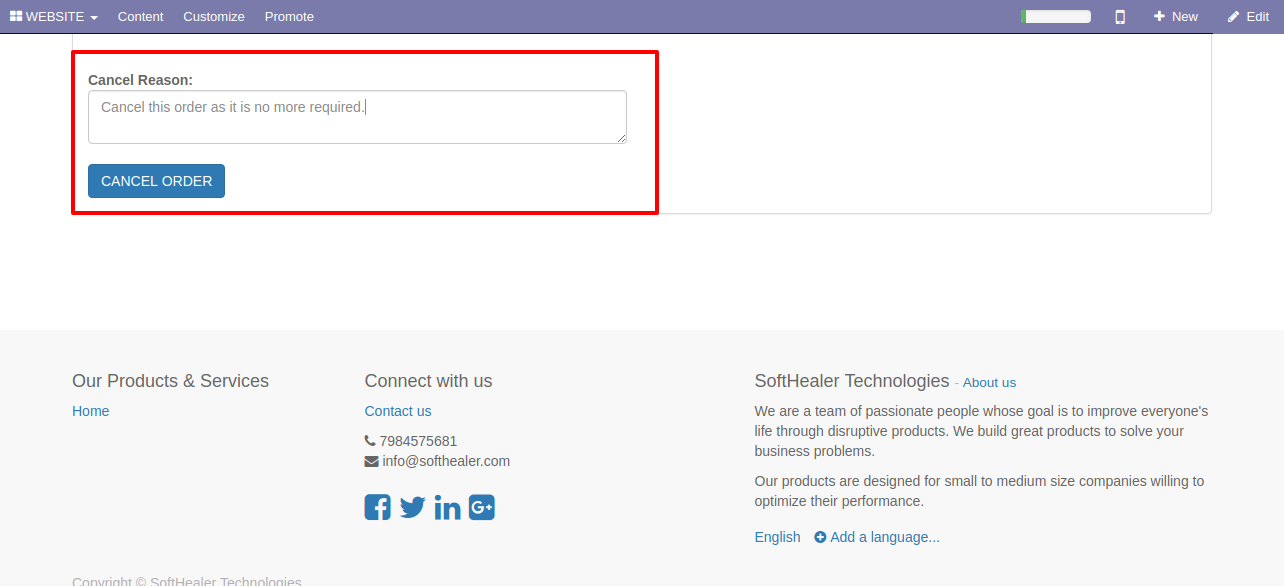The image size is (1284, 586).
Task: Open the Home footer link
Action: [91, 411]
